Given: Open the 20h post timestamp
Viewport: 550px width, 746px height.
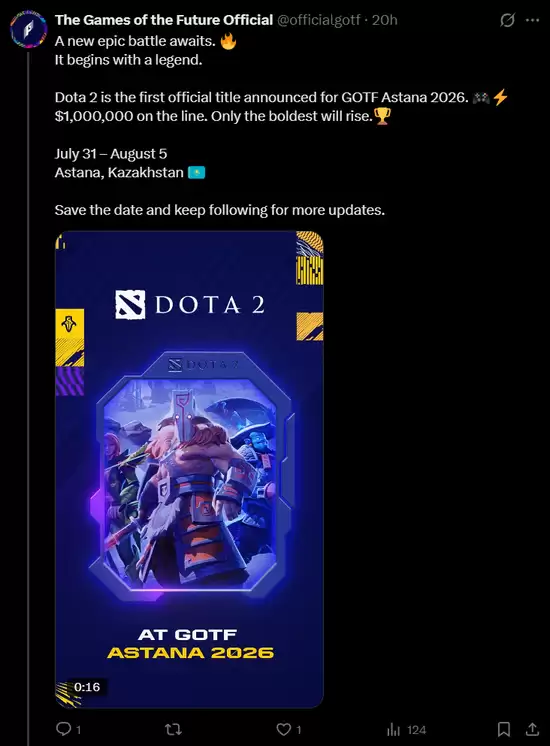Looking at the screenshot, I should [384, 20].
